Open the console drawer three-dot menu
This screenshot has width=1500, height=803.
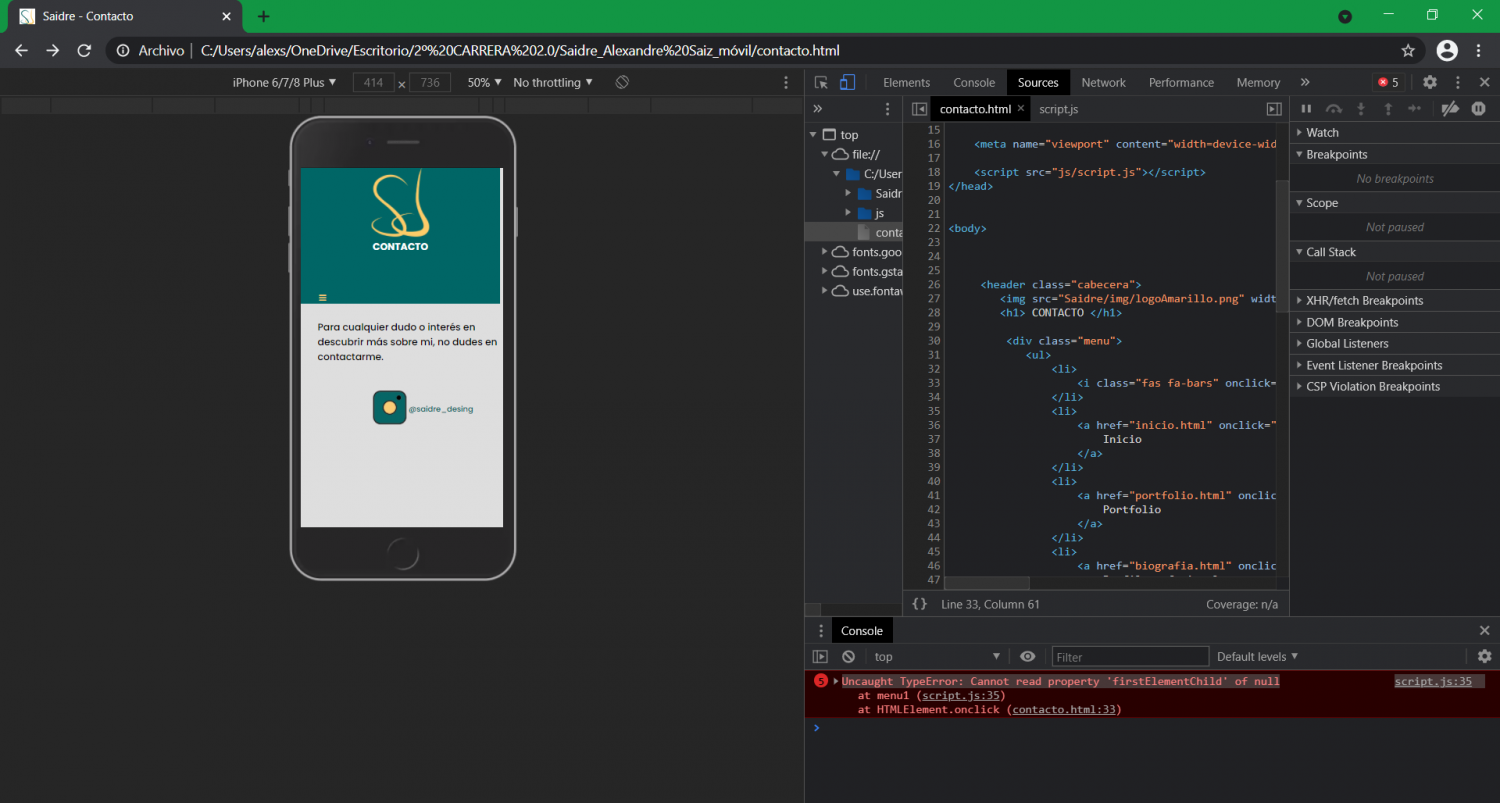click(821, 631)
